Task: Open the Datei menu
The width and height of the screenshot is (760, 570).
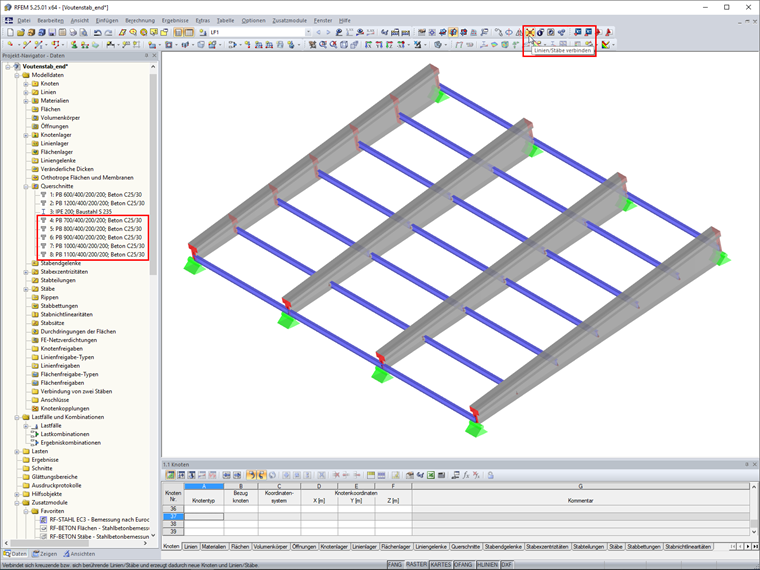Action: click(24, 20)
